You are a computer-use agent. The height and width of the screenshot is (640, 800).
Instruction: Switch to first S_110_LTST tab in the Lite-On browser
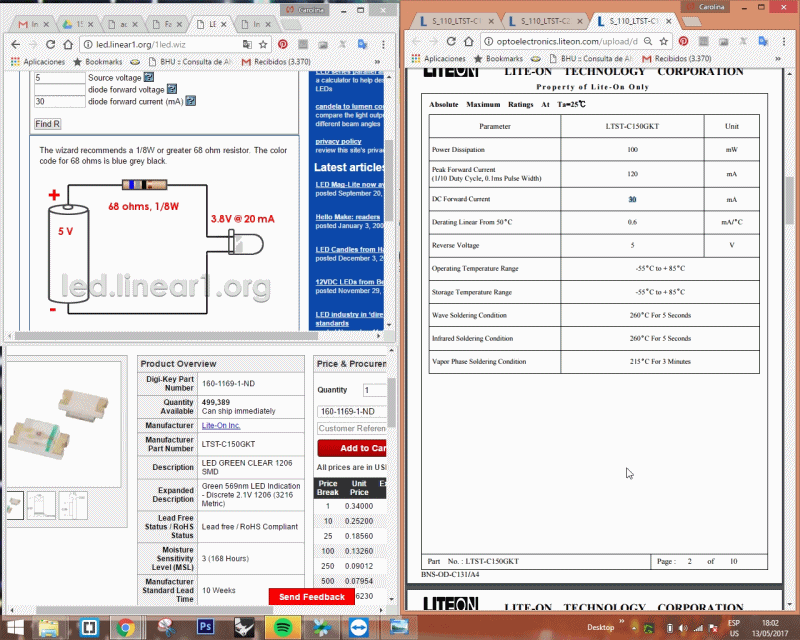[x=456, y=21]
